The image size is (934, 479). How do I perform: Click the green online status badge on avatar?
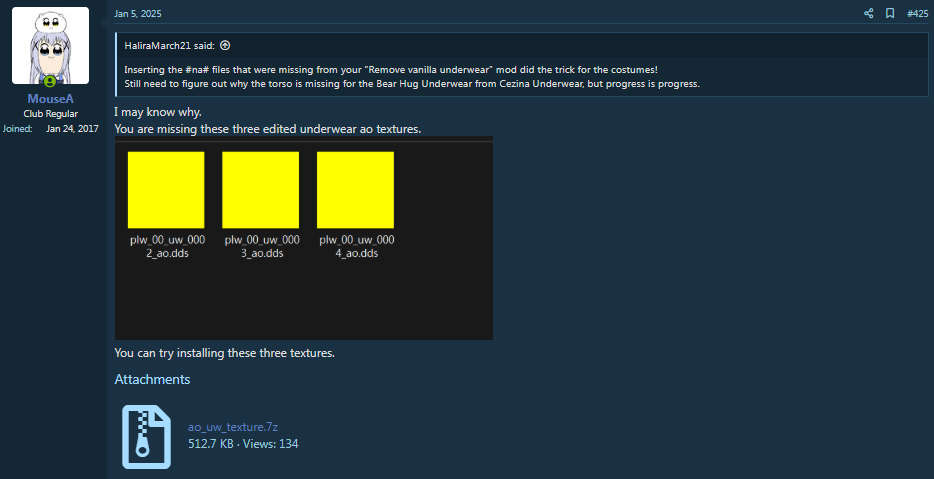tap(50, 81)
